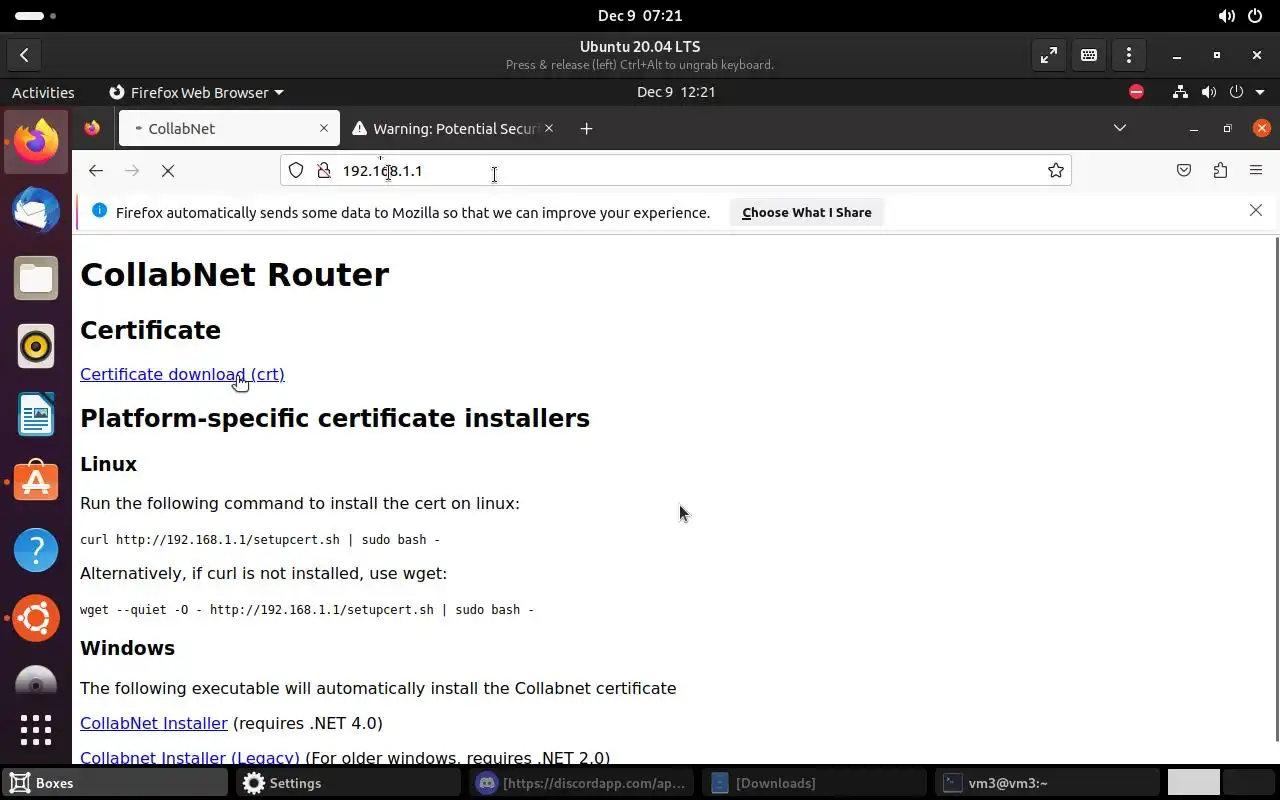Switch to Warning: Potential Security tab
1280x800 pixels.
click(454, 128)
